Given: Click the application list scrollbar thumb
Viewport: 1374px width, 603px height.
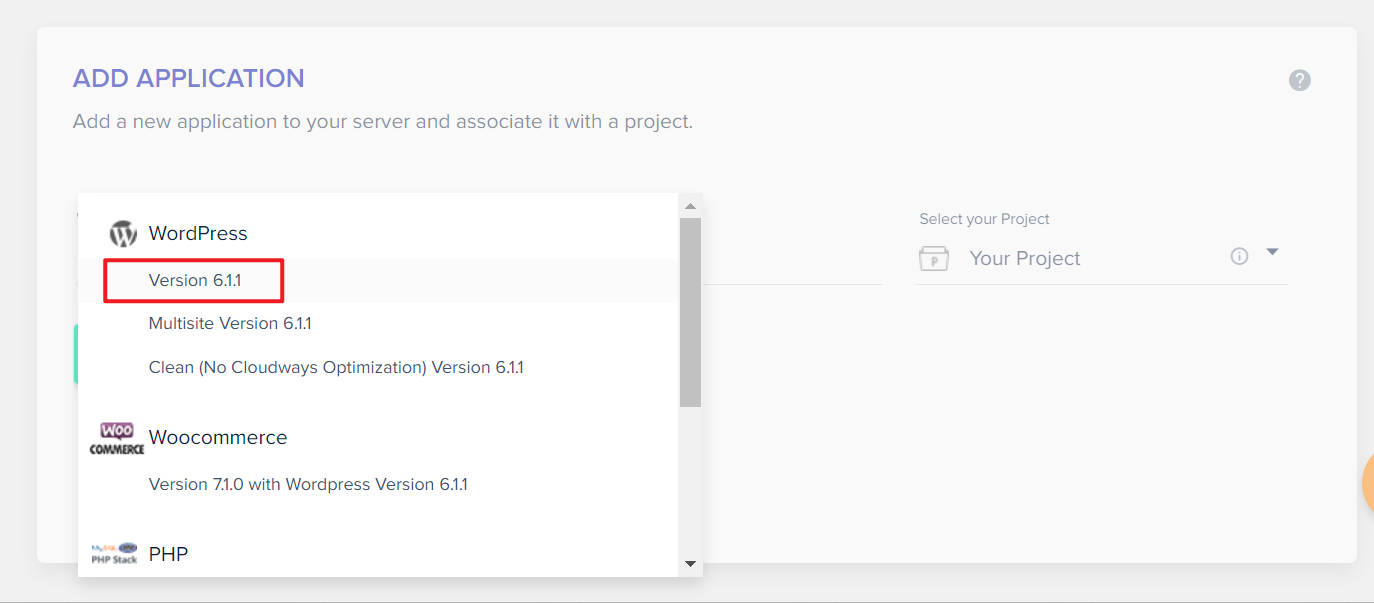Looking at the screenshot, I should coord(690,312).
